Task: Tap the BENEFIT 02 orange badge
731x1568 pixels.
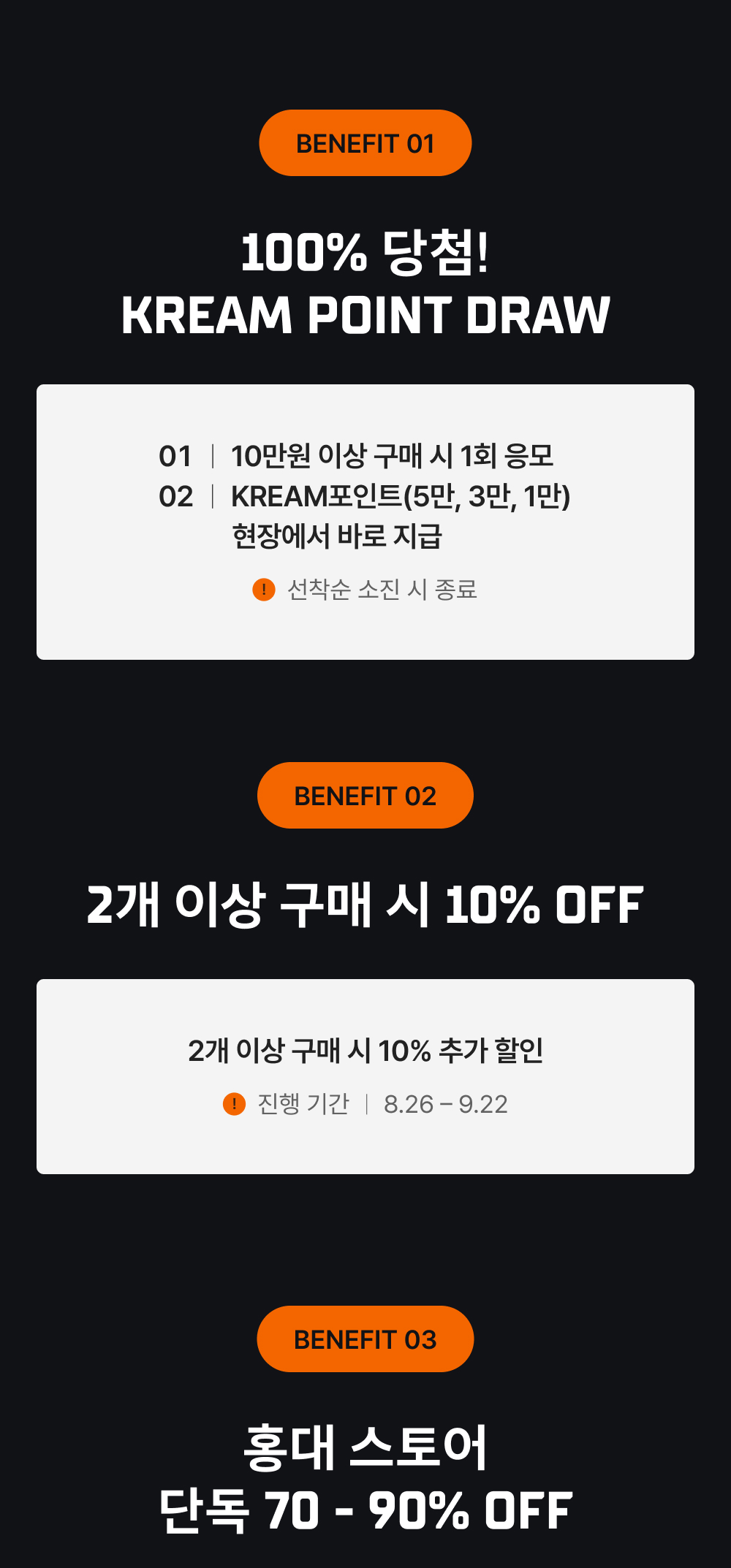Action: [x=365, y=796]
